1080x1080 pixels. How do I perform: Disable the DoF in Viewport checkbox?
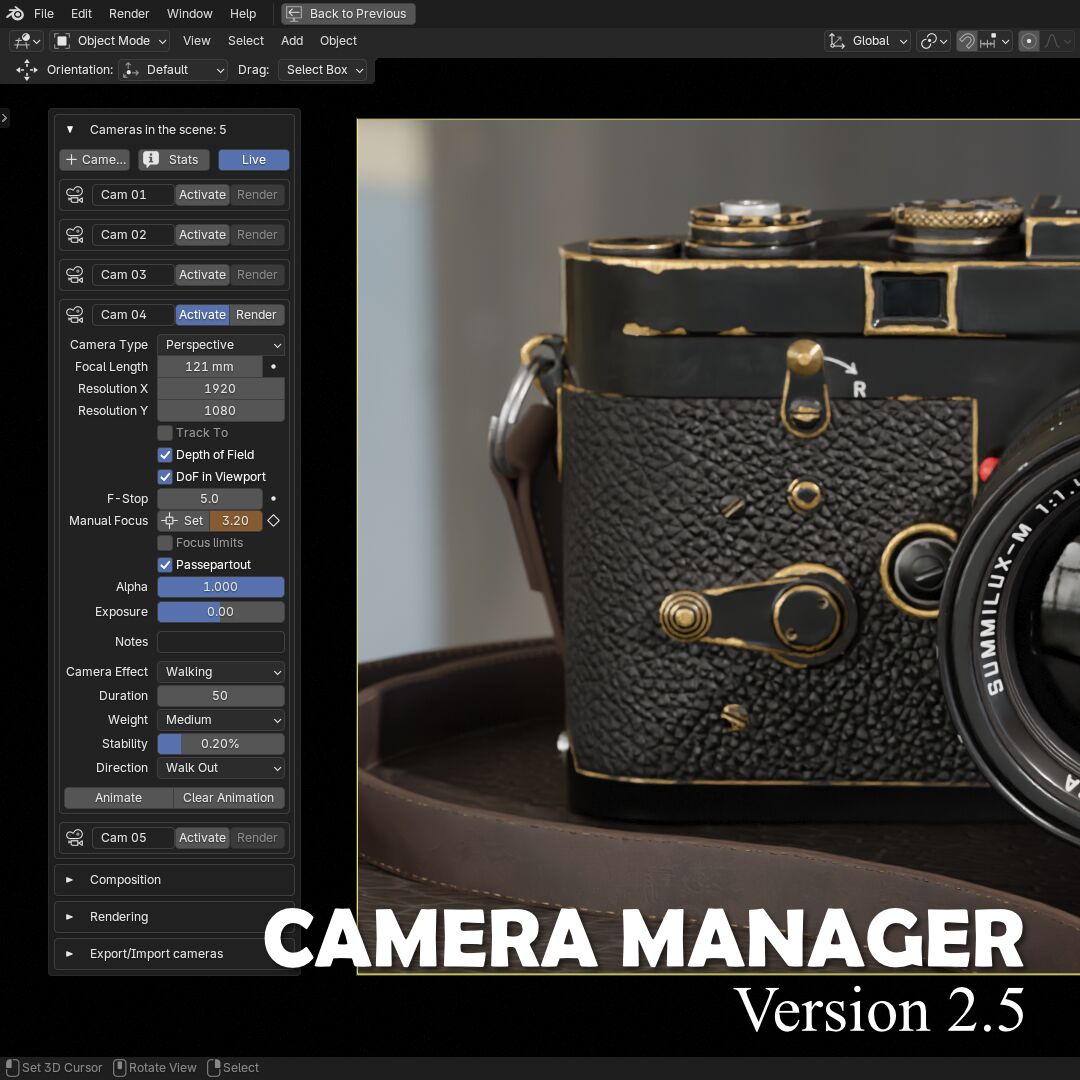click(x=165, y=477)
